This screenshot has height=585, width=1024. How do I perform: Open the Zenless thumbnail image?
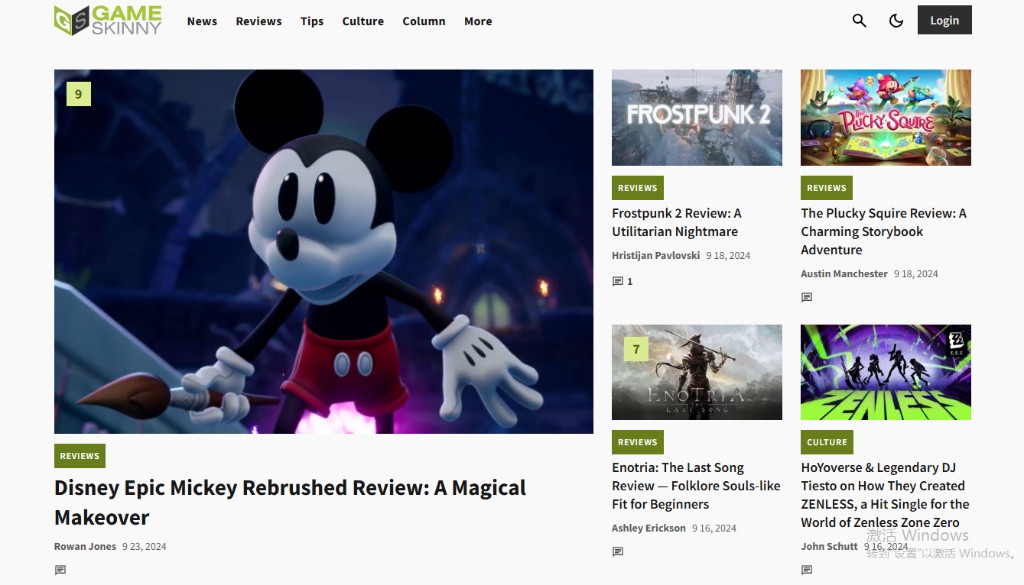886,372
